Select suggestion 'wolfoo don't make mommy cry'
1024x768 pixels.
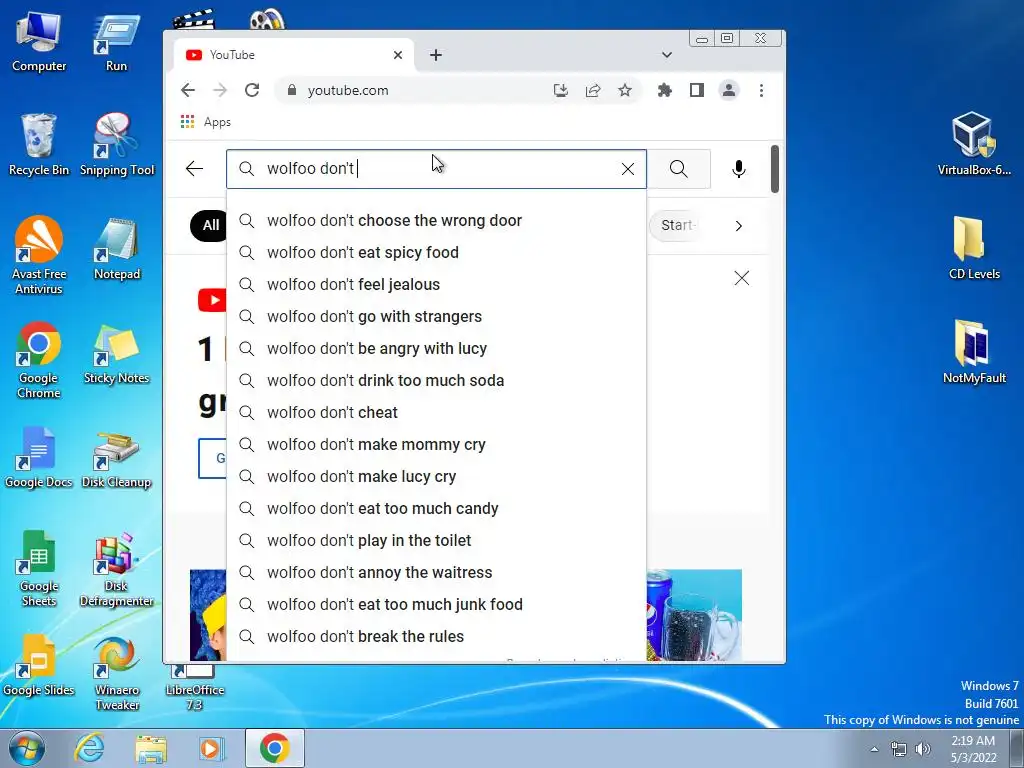pos(437,445)
